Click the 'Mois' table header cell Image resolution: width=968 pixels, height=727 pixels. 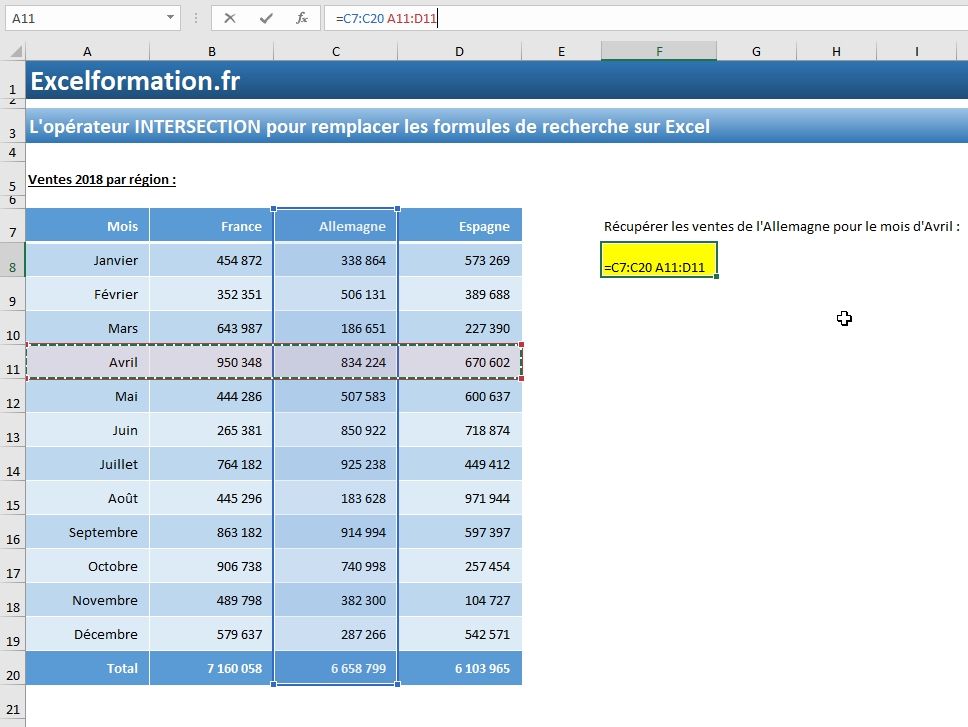[87, 226]
